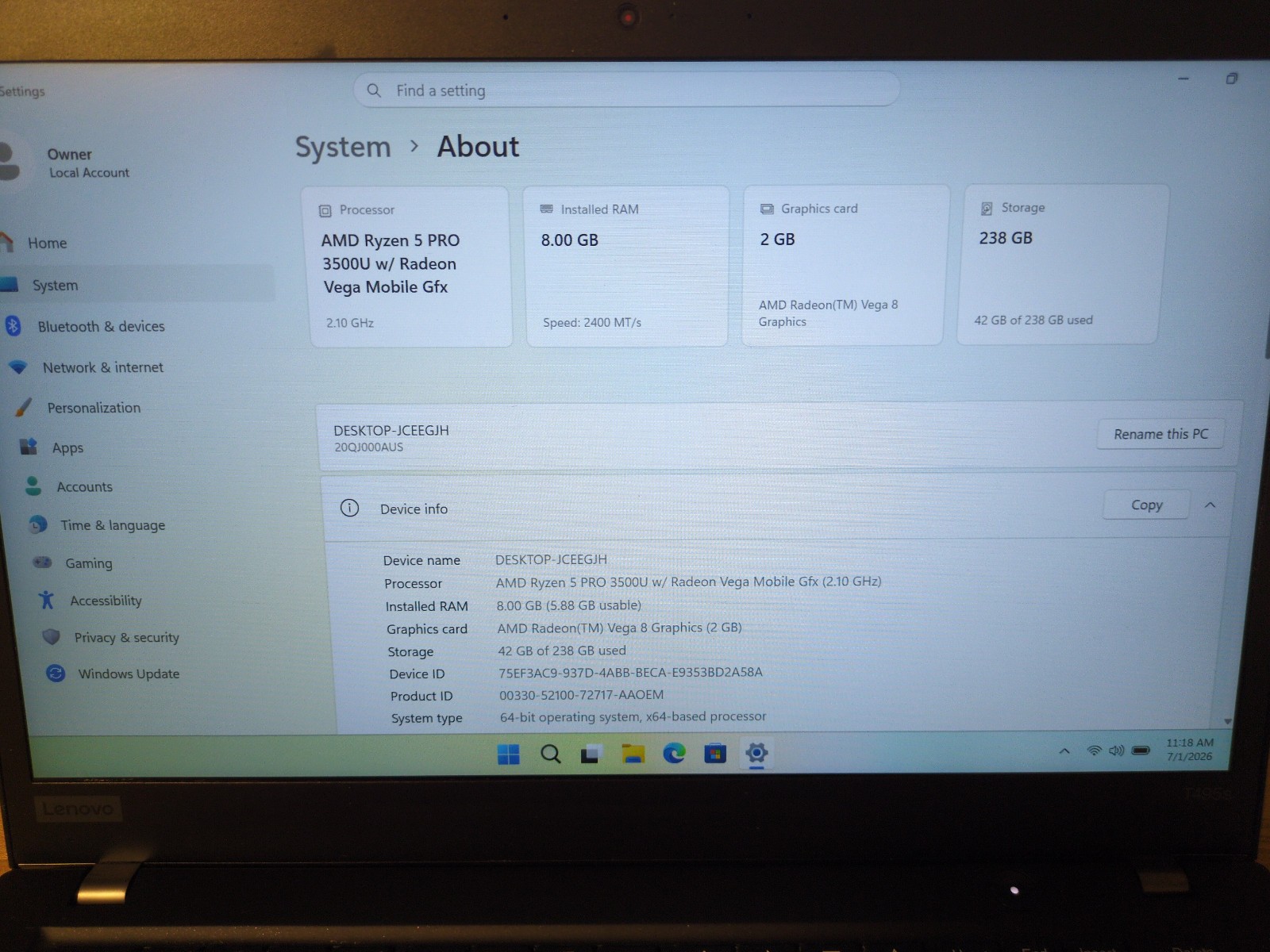Collapse the Device info section
Viewport: 1270px width, 952px height.
pyautogui.click(x=1210, y=505)
